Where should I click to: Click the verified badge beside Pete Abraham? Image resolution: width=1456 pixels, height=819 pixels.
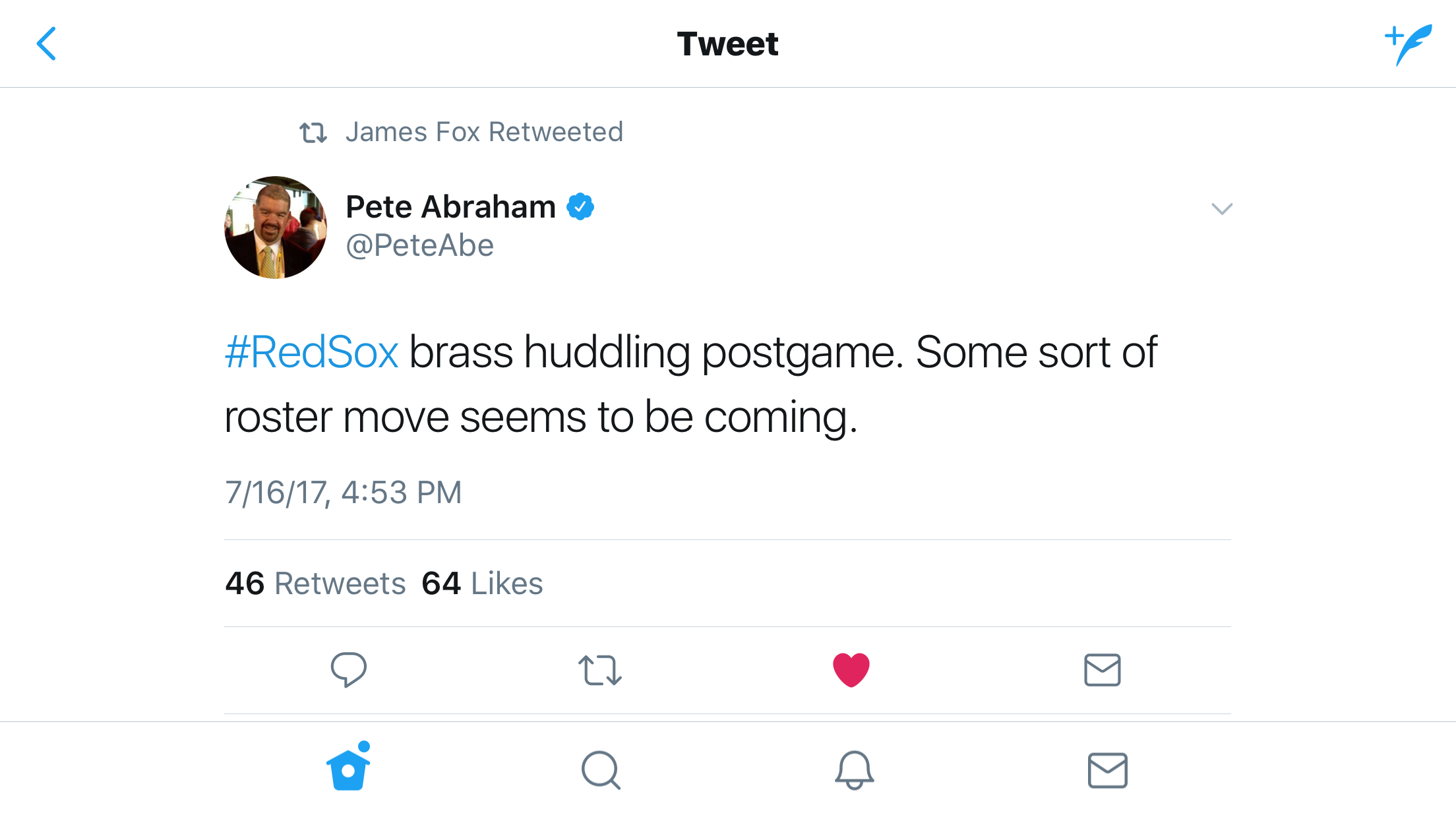tap(580, 207)
